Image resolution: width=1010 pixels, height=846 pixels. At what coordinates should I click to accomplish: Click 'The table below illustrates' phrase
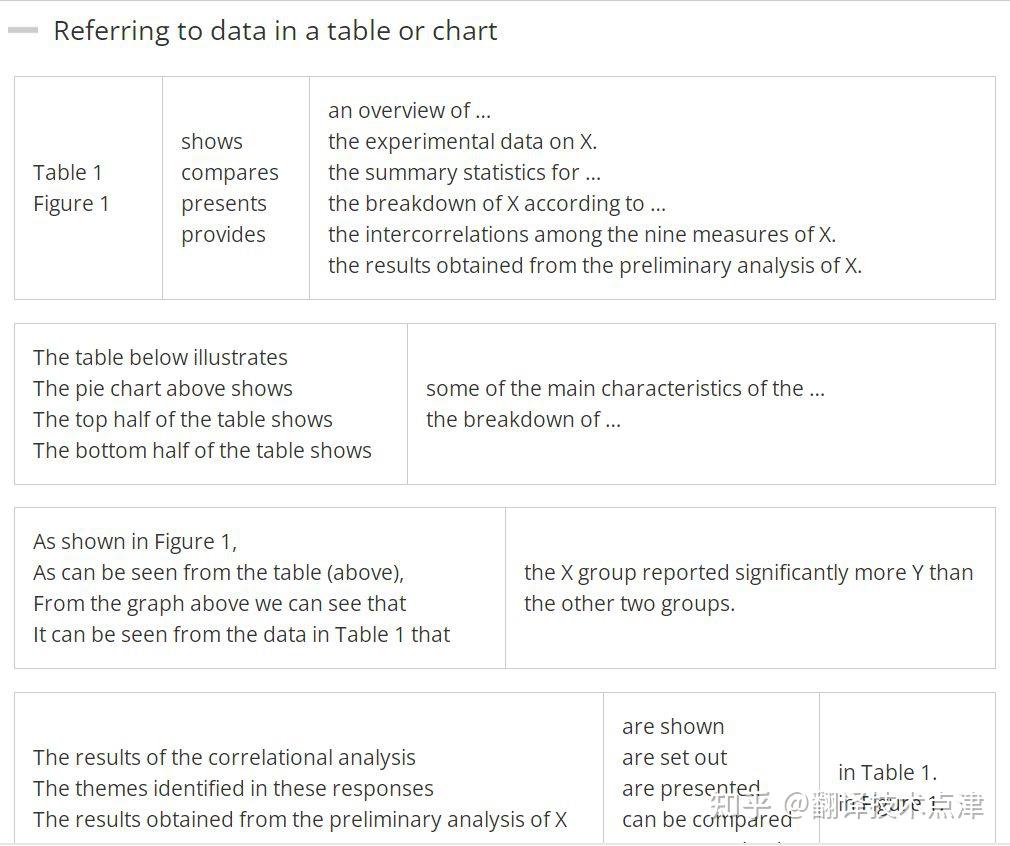pos(160,358)
